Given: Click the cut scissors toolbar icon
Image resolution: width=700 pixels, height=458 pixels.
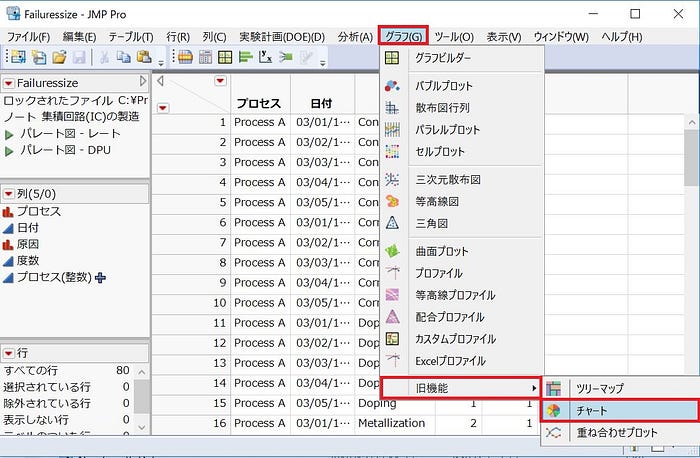Looking at the screenshot, I should coord(104,57).
